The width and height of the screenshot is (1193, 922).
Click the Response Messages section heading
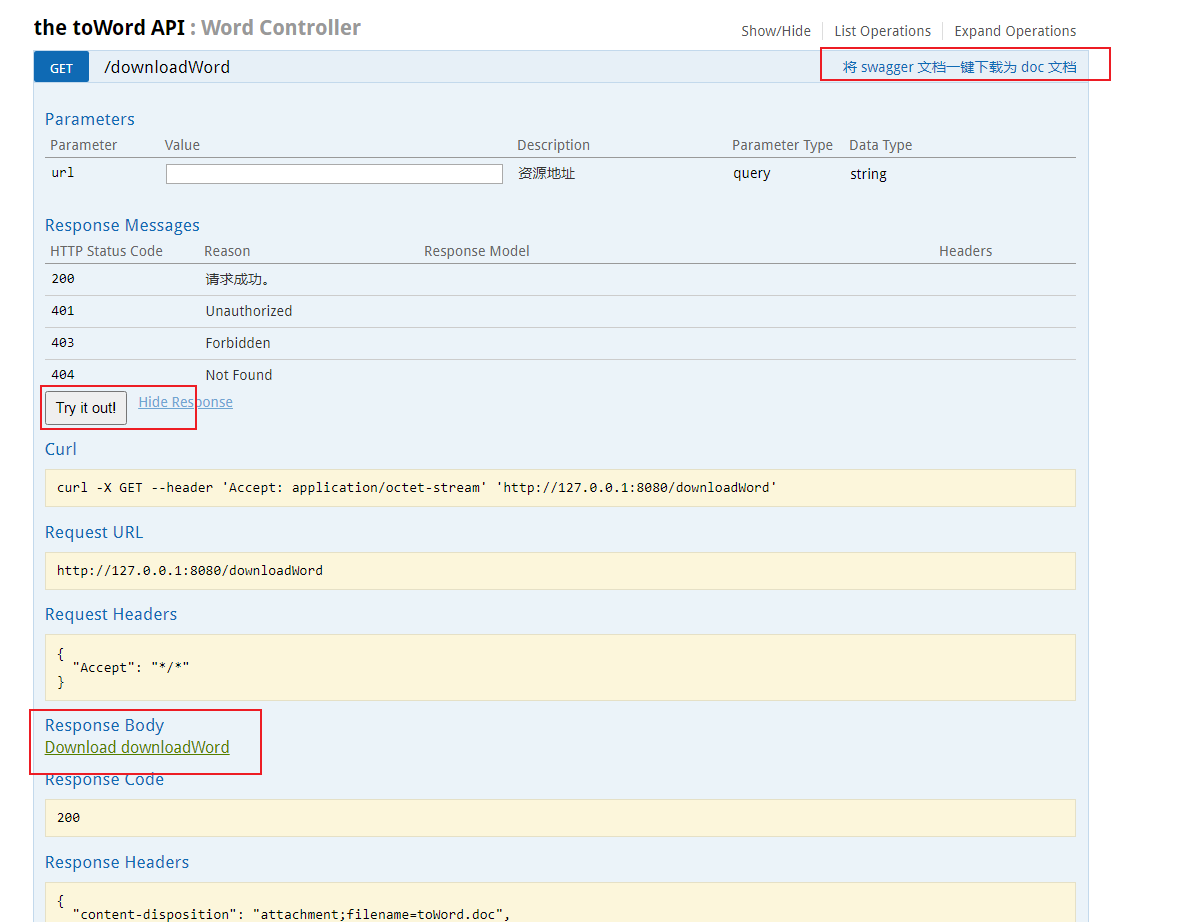[122, 226]
